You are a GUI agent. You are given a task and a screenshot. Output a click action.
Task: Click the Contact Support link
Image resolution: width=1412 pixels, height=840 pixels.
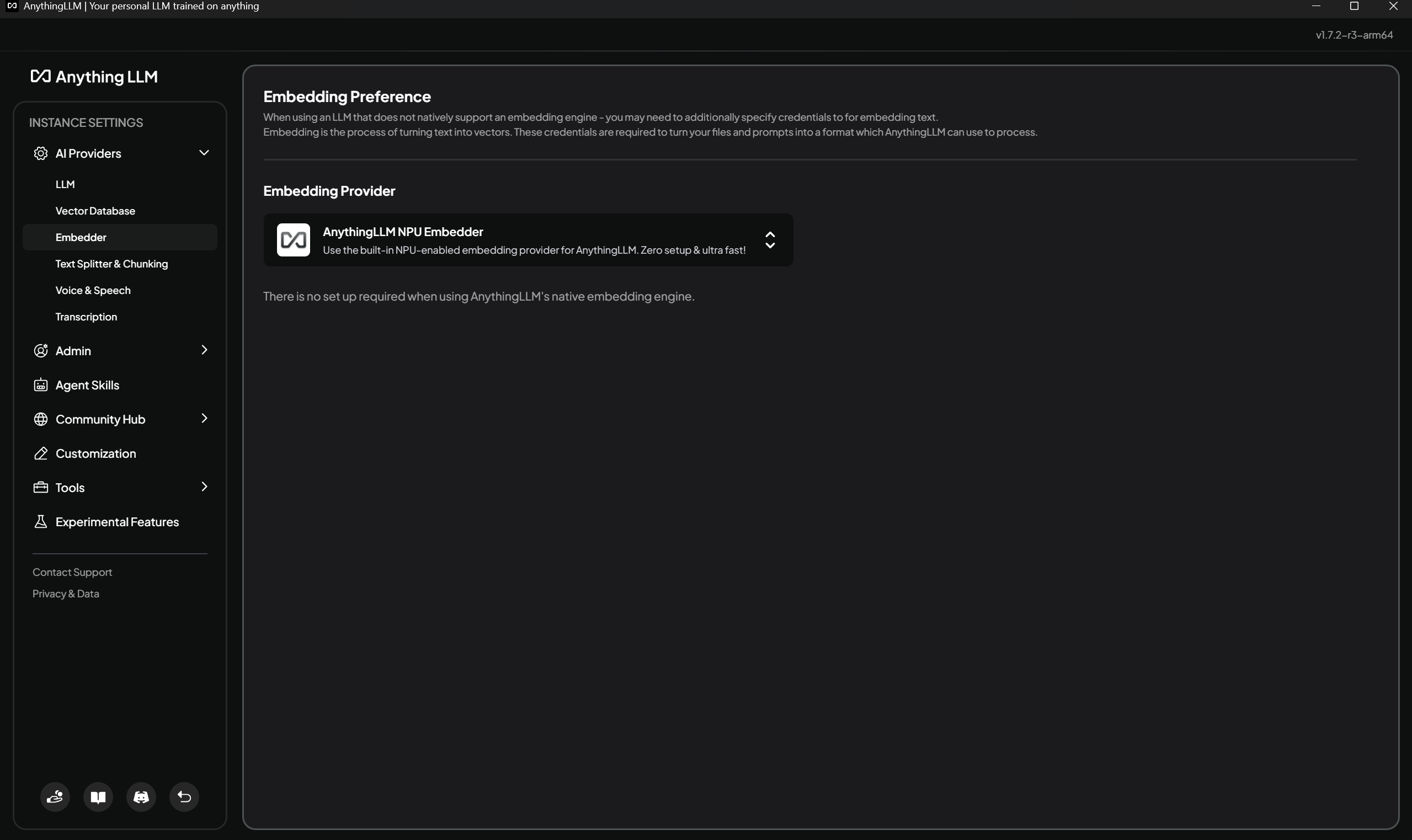72,573
